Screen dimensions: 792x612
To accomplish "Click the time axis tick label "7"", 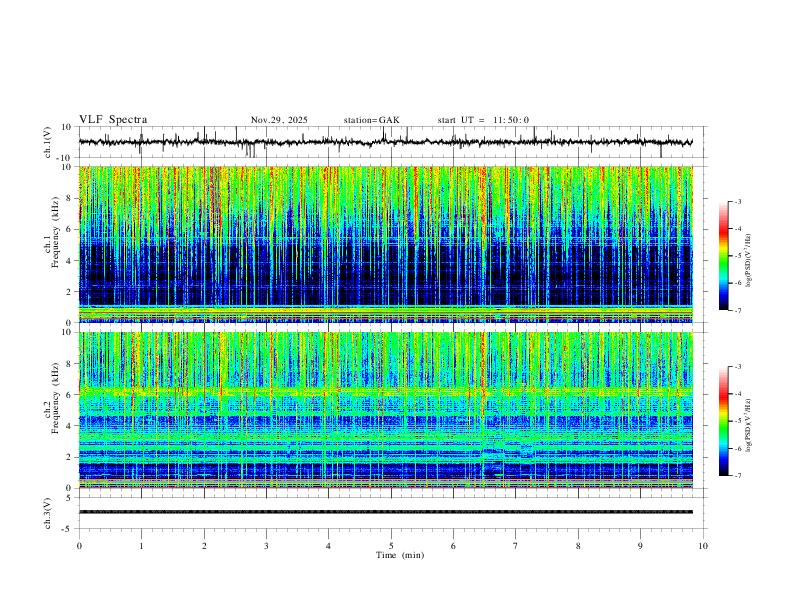I will pyautogui.click(x=516, y=546).
